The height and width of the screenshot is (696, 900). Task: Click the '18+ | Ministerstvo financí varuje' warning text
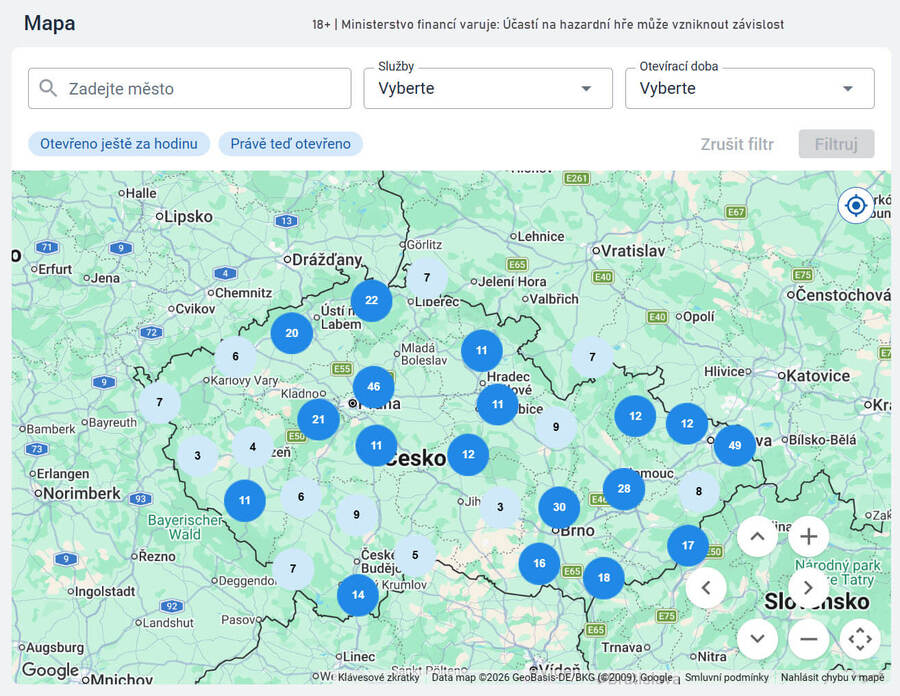coord(548,25)
